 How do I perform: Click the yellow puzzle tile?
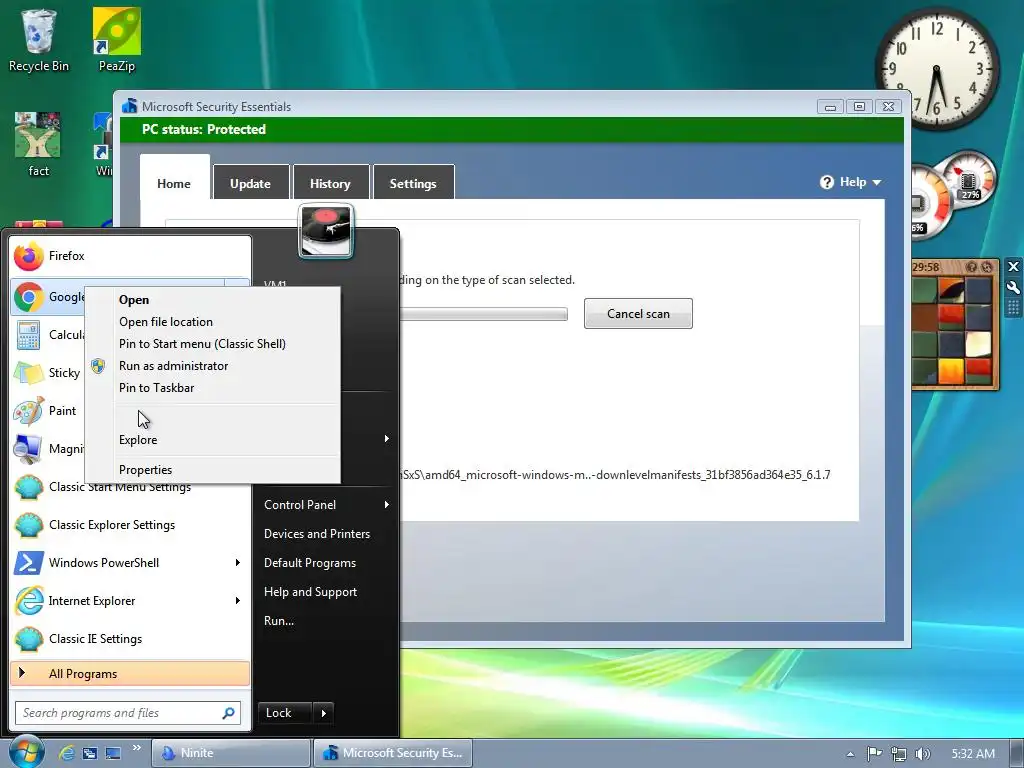(x=951, y=370)
